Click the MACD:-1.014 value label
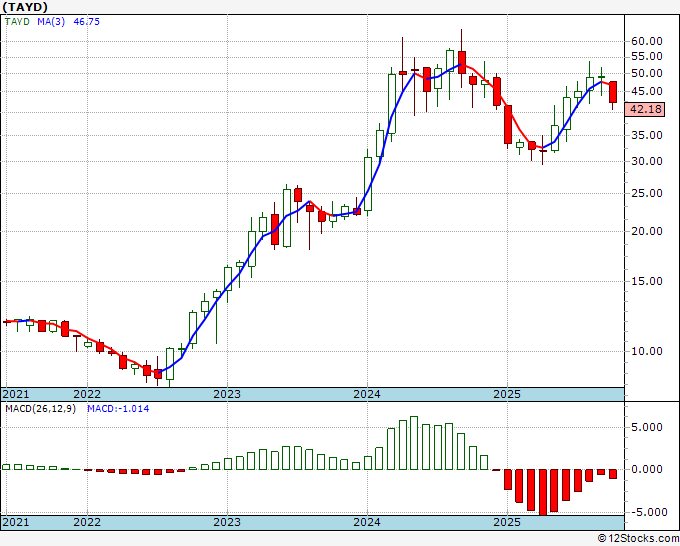The image size is (680, 546). (x=118, y=409)
